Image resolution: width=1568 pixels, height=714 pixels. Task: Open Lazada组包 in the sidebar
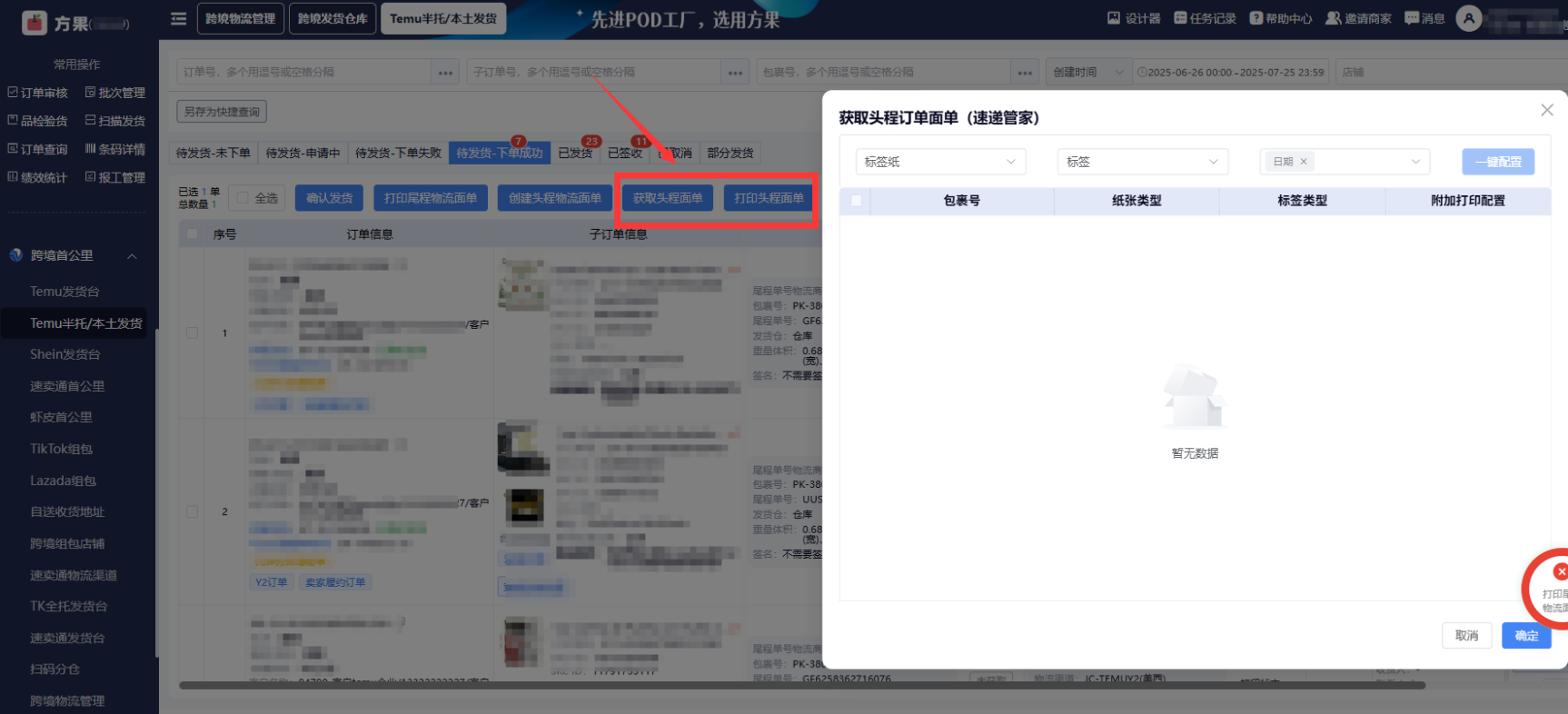click(63, 481)
